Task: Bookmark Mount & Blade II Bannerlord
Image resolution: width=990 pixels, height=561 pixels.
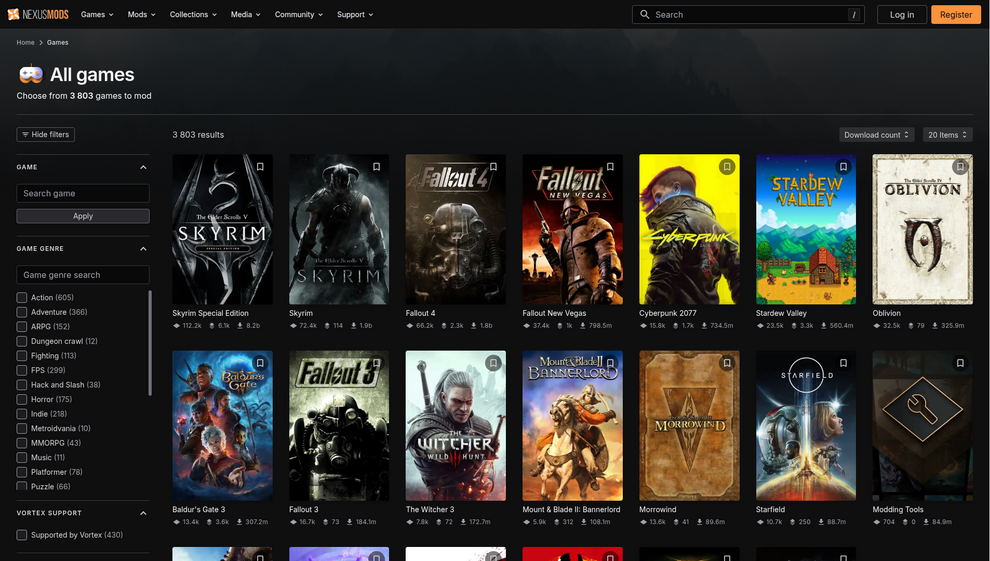Action: [x=610, y=363]
